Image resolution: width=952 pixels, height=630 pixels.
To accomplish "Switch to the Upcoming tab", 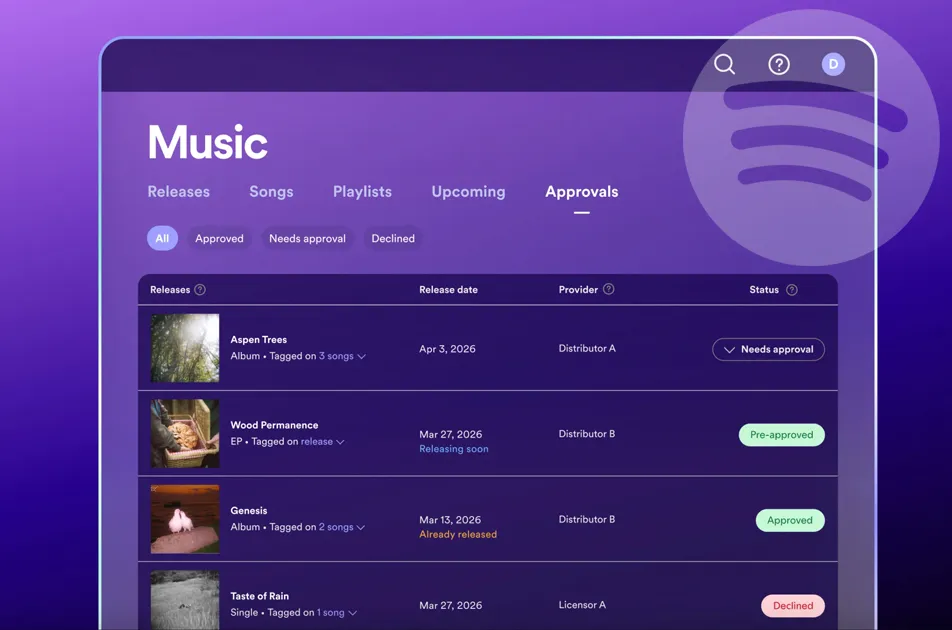I will pyautogui.click(x=468, y=191).
